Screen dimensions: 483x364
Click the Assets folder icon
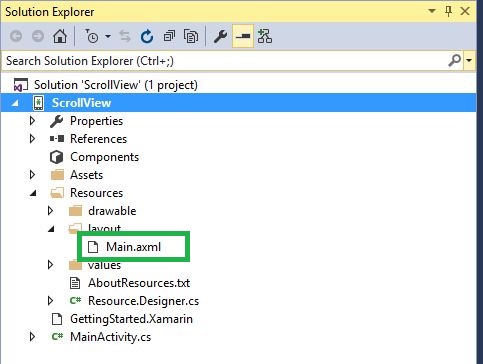tap(57, 175)
